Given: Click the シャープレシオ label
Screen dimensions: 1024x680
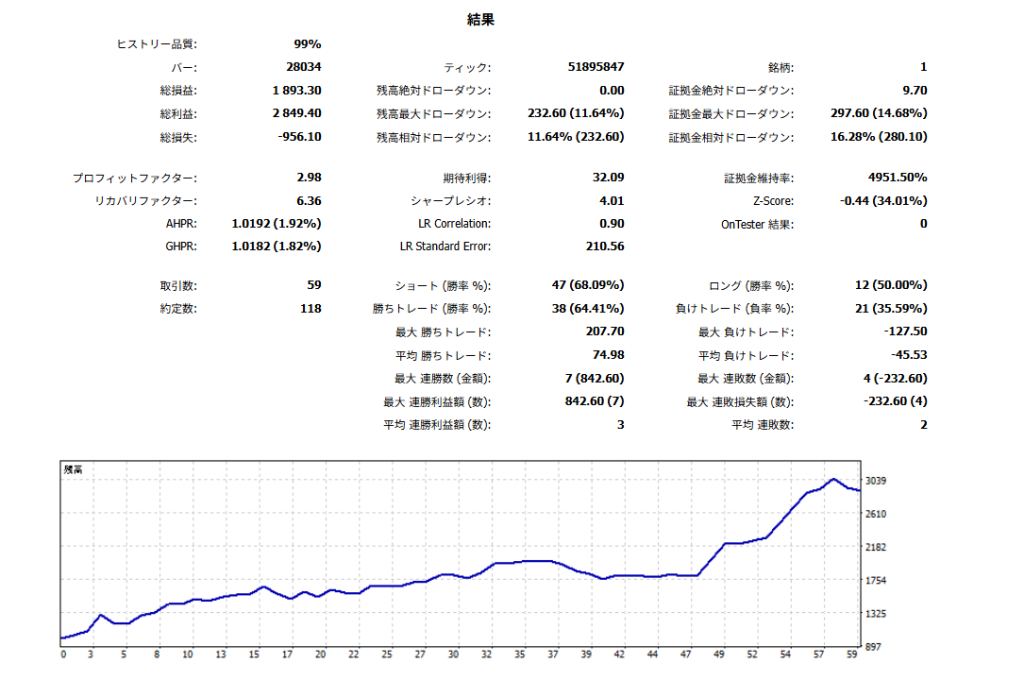Looking at the screenshot, I should (x=451, y=201).
